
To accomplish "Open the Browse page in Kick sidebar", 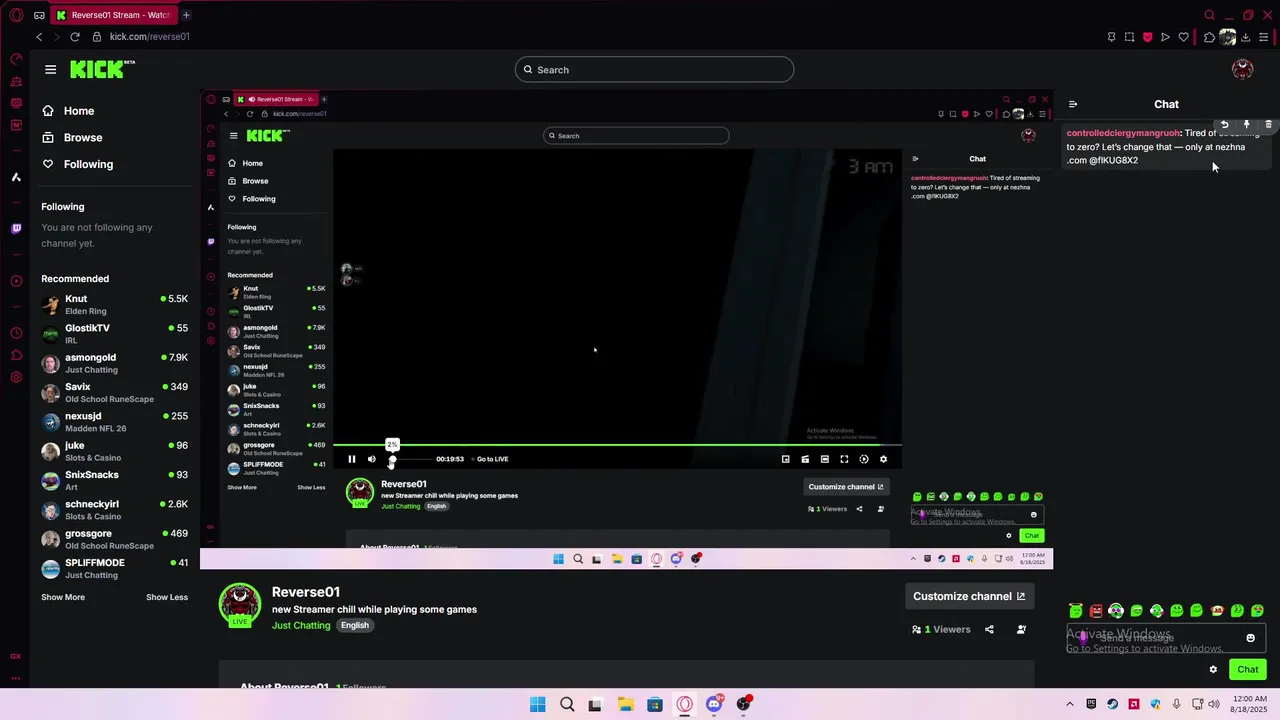I will (72, 137).
